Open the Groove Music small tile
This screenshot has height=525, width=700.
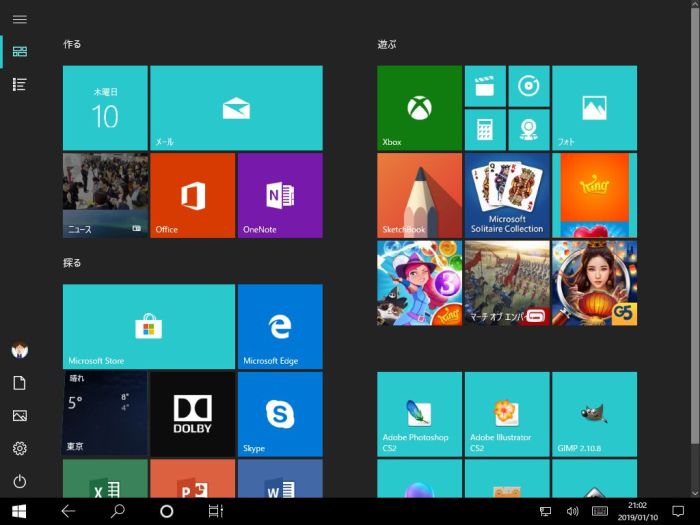(x=528, y=86)
